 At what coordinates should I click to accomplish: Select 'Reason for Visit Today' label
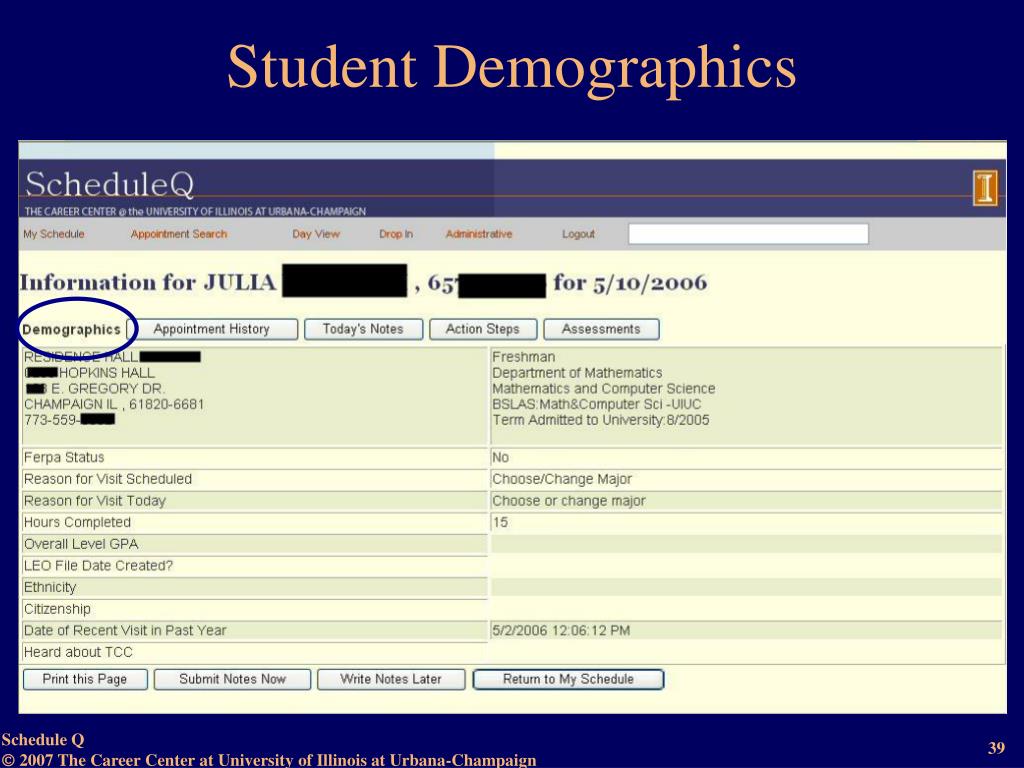[95, 501]
